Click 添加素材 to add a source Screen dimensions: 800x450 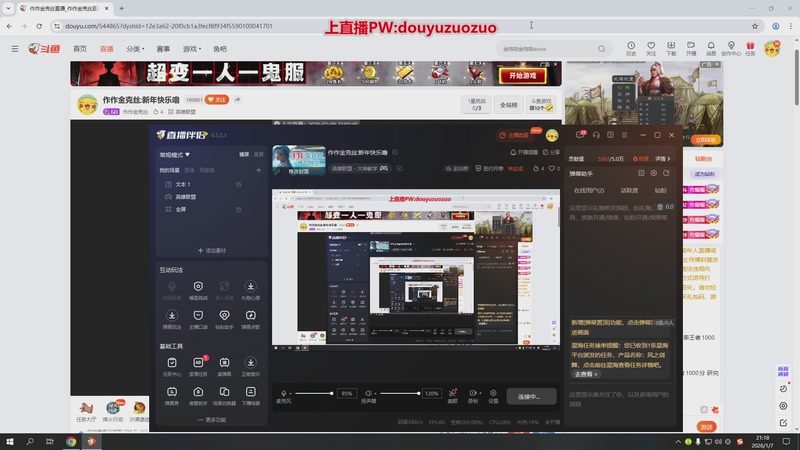(x=212, y=251)
